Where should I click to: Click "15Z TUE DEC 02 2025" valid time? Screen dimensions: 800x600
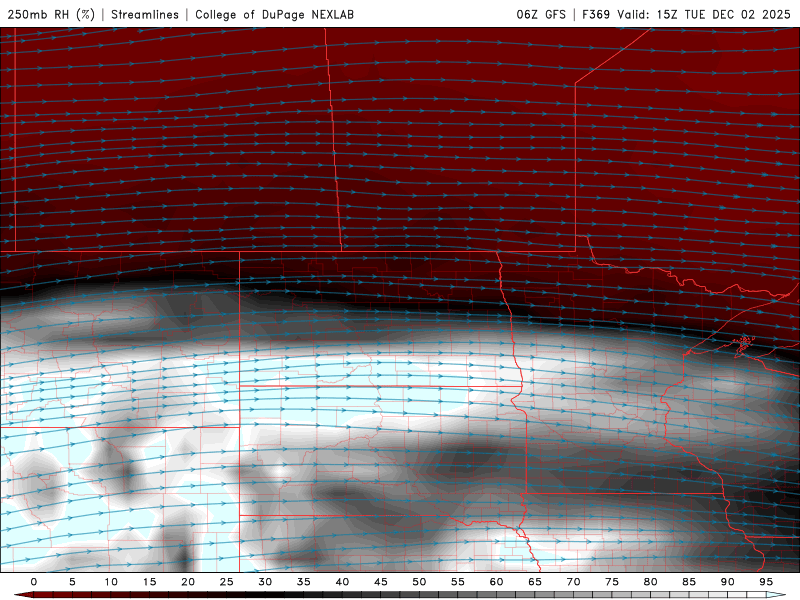(723, 14)
